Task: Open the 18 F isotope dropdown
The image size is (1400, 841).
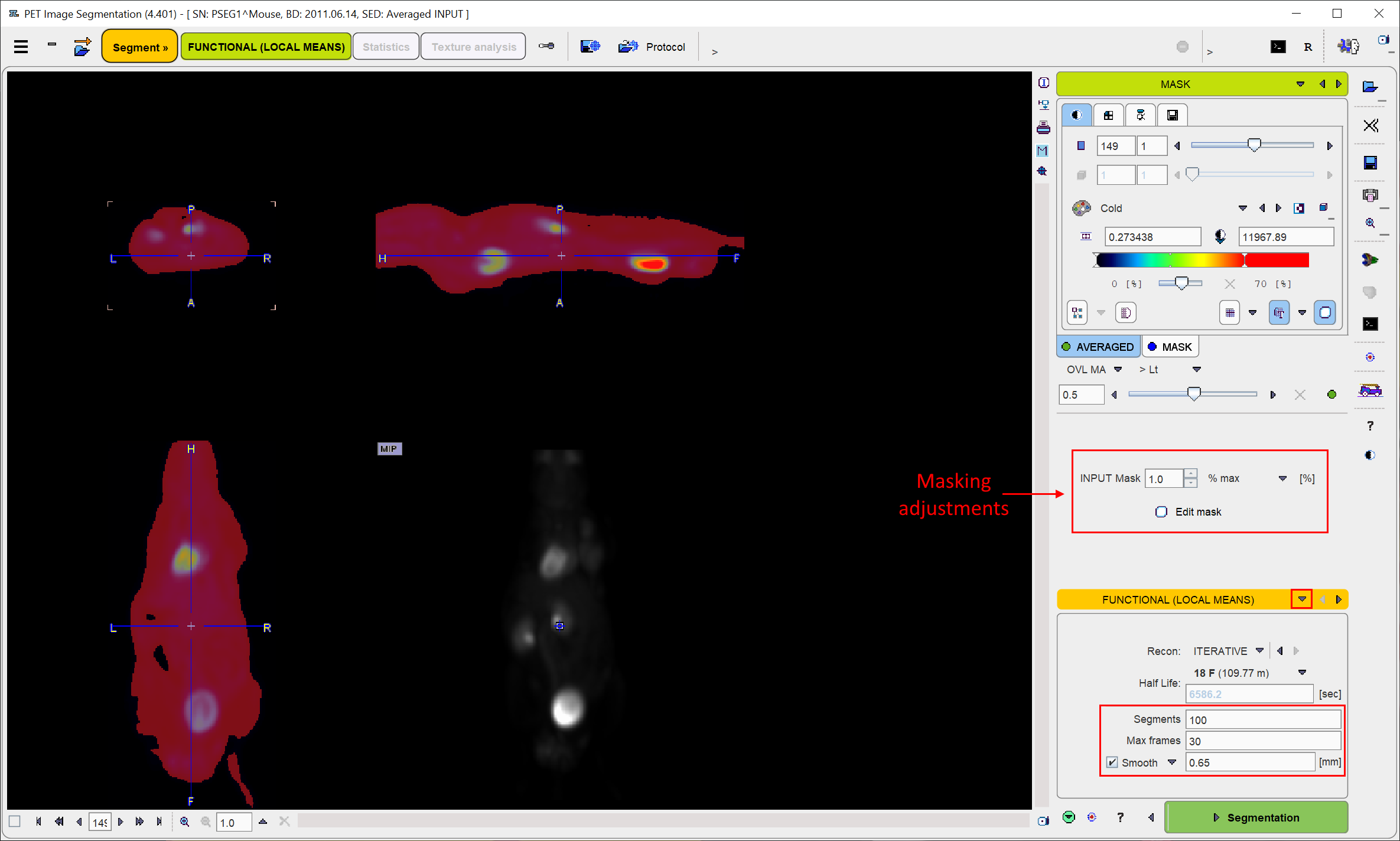Action: [1302, 672]
